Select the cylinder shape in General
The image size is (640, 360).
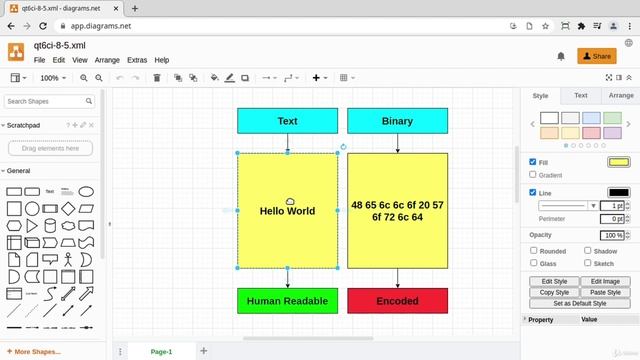[x=50, y=226]
